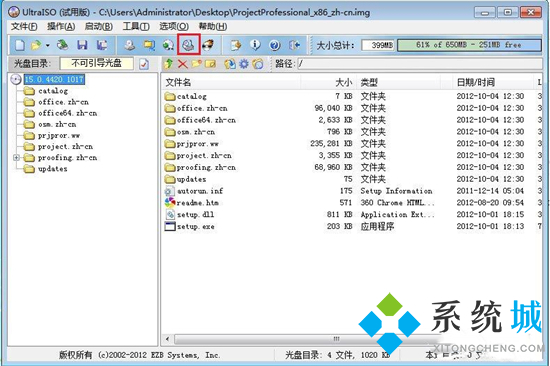550x366 pixels.
Task: Click the disc-with-arrow icon left of the gear
Action: tap(230, 64)
